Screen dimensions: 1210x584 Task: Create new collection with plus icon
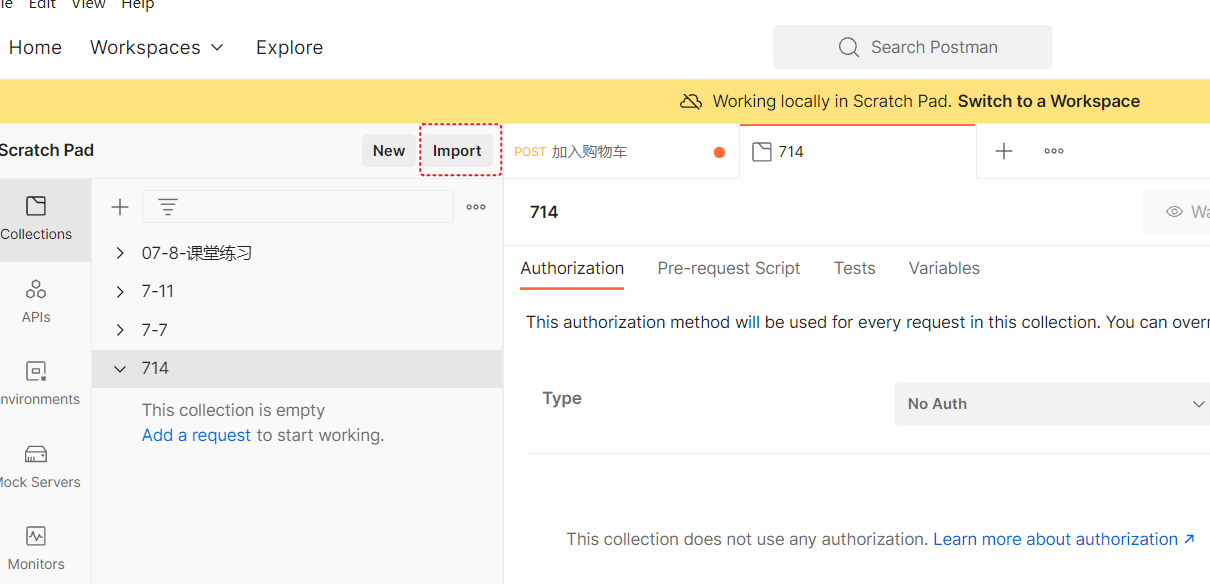120,207
